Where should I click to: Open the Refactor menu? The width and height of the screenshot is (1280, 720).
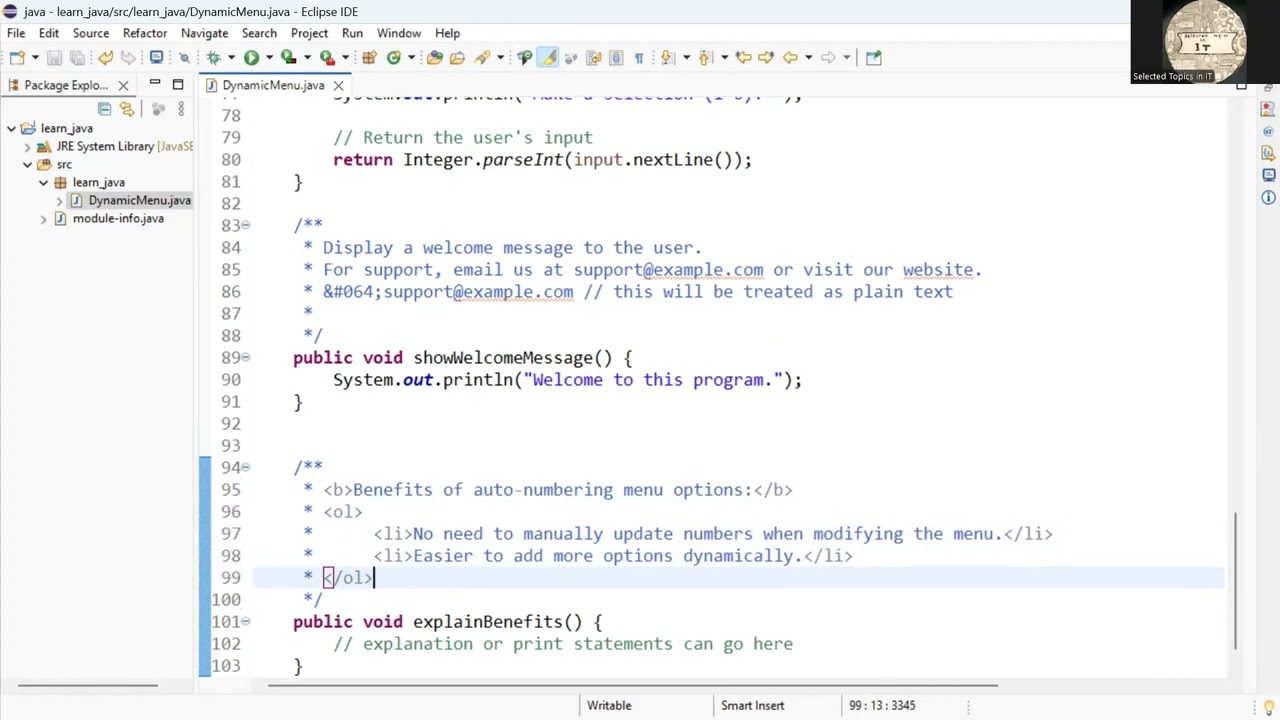(x=145, y=33)
